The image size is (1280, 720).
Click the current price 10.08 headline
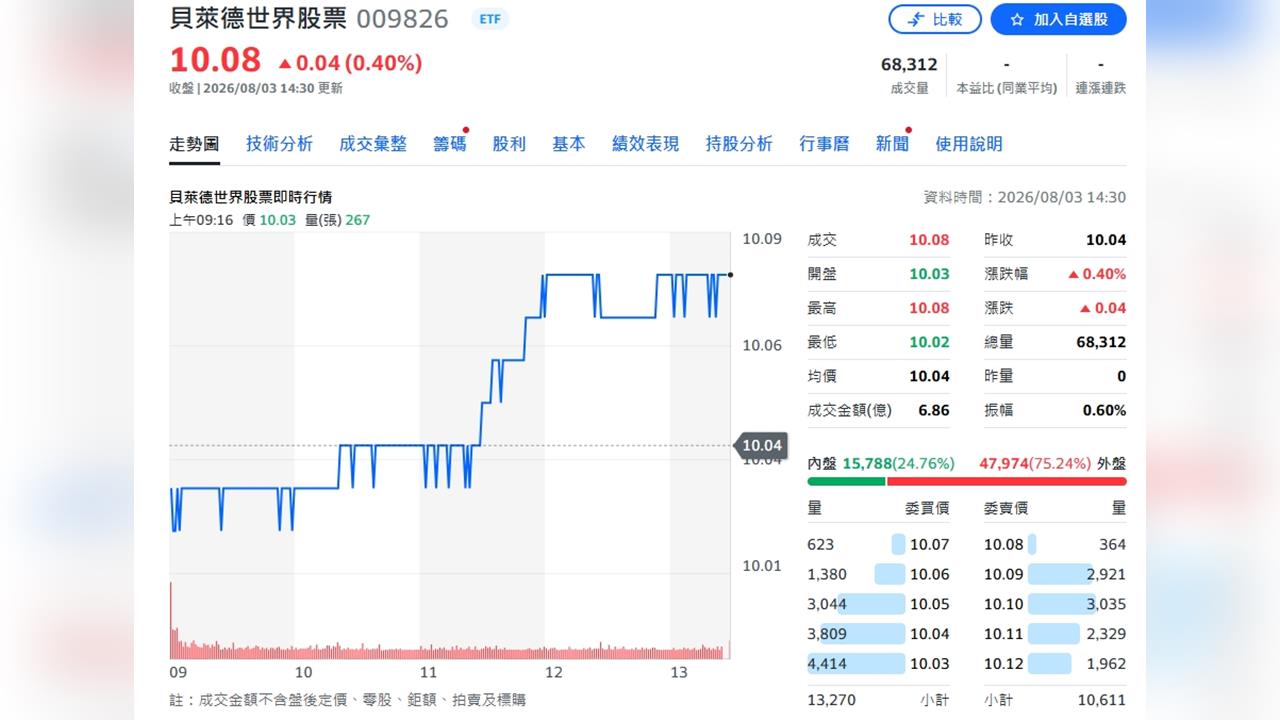click(x=215, y=60)
